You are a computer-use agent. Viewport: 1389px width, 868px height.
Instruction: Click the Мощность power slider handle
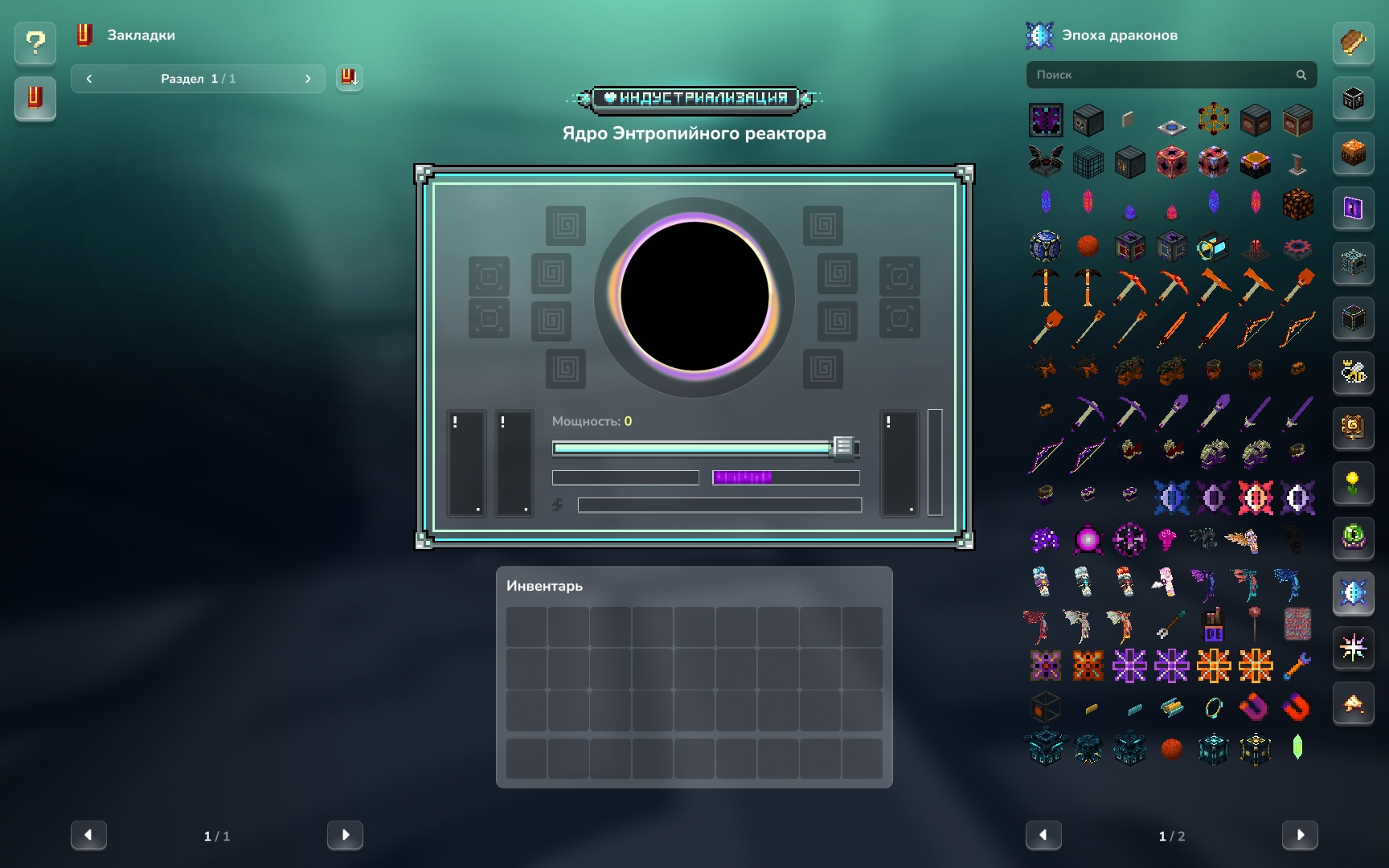(x=843, y=447)
